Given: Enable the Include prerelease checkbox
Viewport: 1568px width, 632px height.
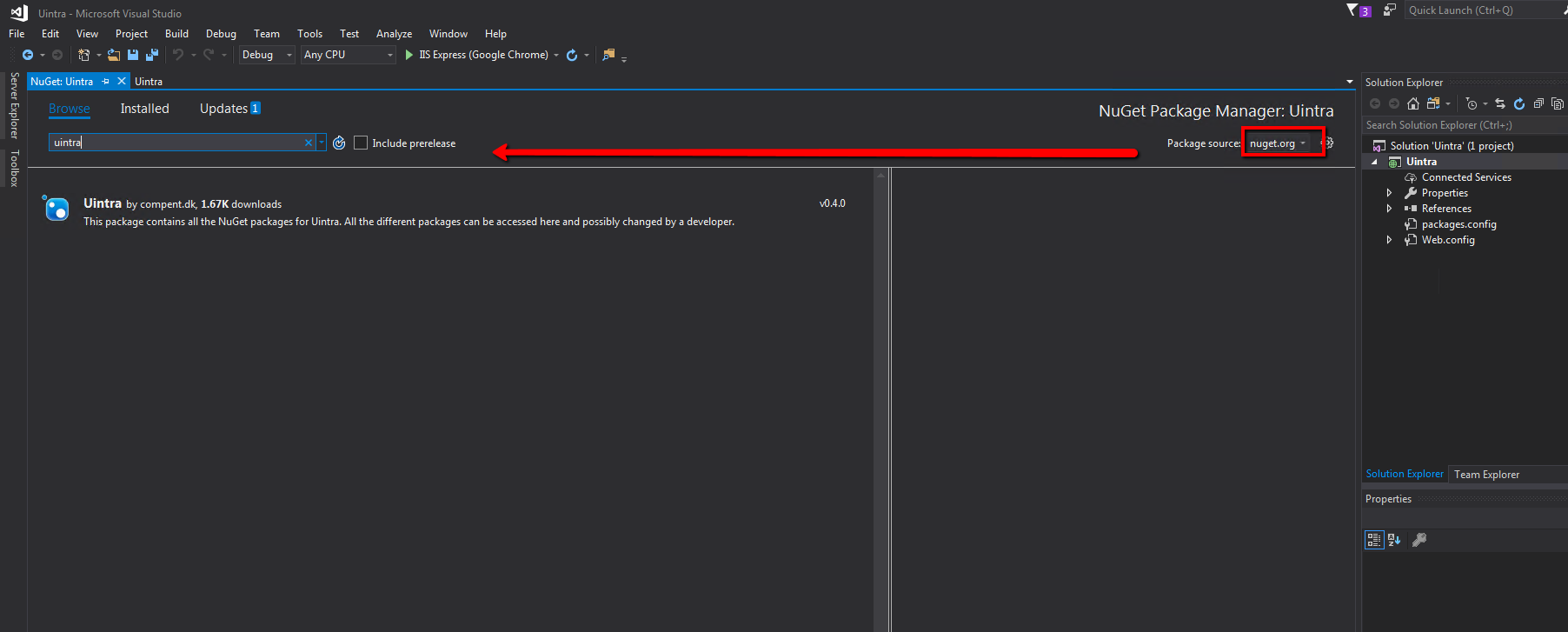Looking at the screenshot, I should click(x=361, y=143).
